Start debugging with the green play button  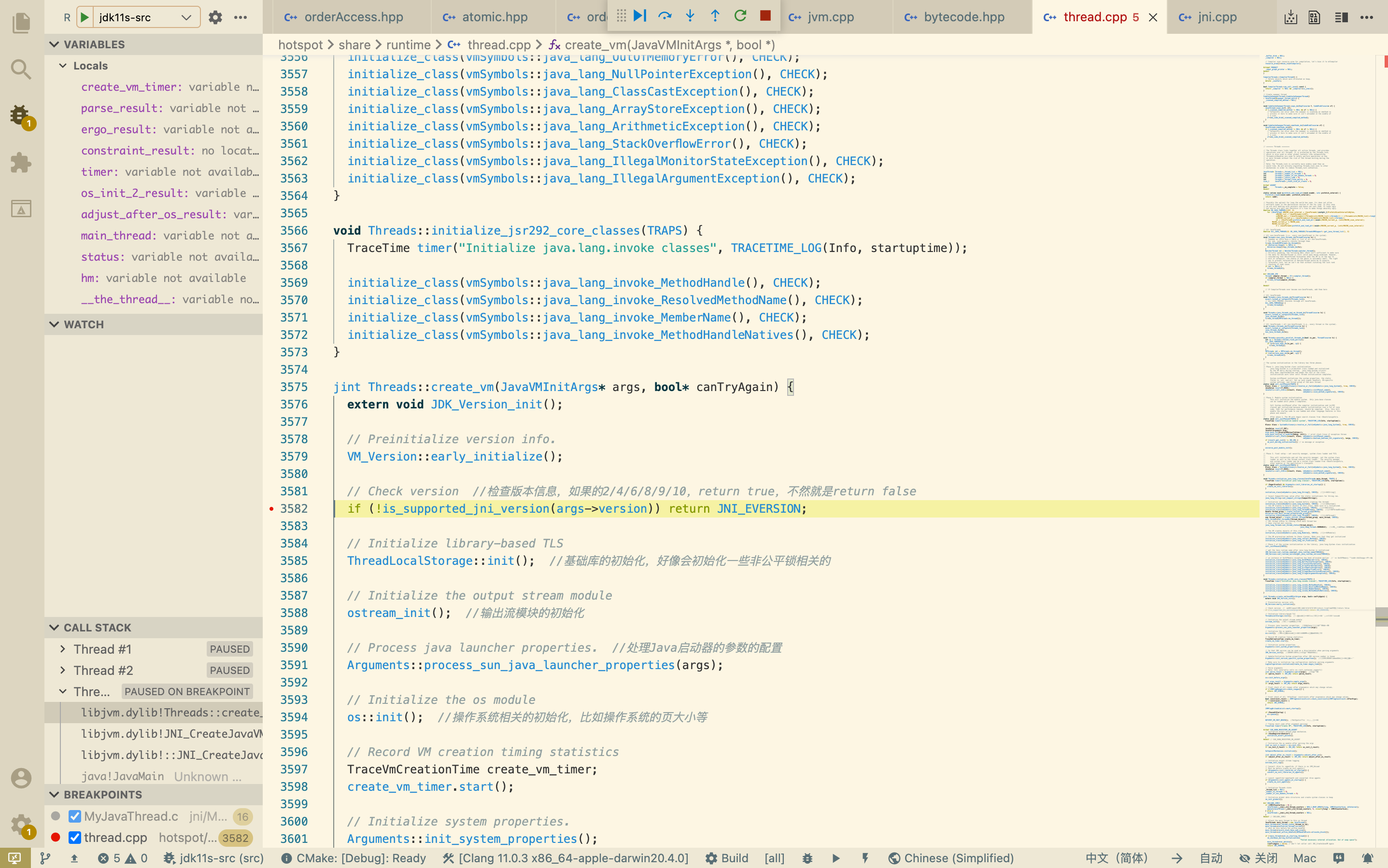[x=85, y=17]
